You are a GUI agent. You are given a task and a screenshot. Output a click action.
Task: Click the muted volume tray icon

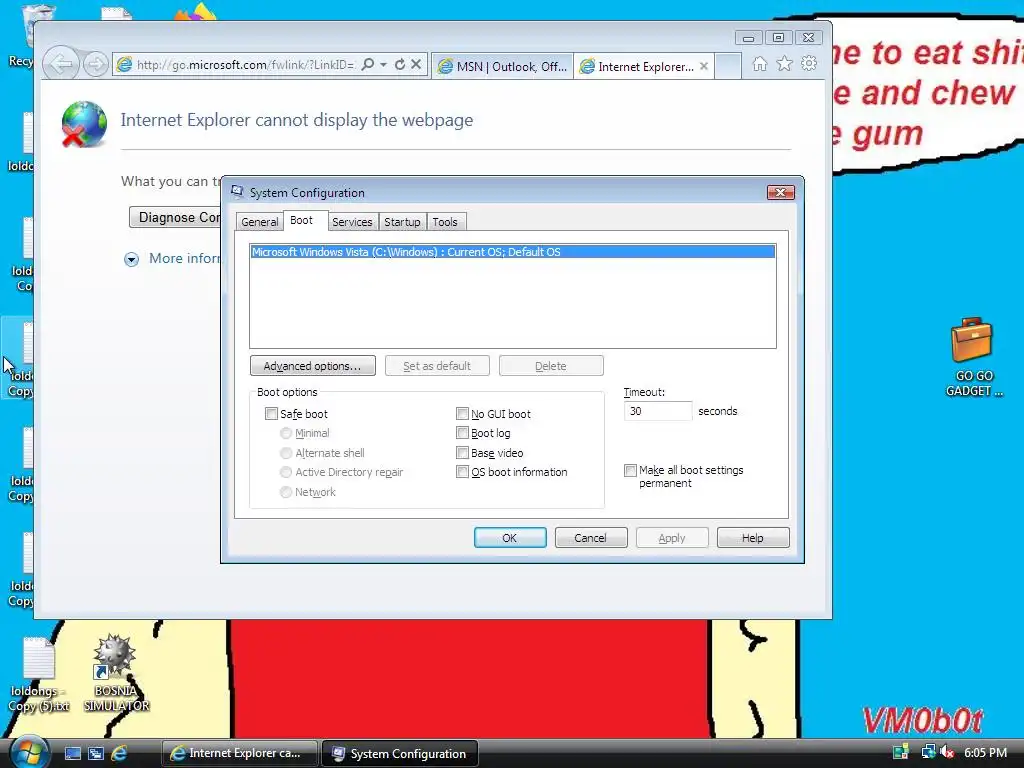(947, 753)
